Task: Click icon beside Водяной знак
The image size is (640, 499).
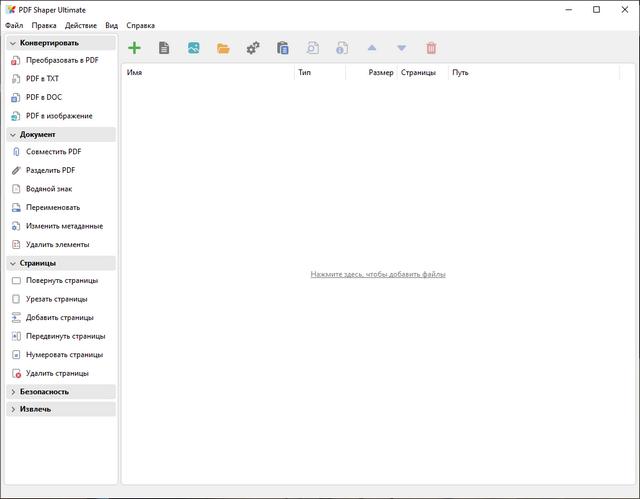Action: (16, 189)
